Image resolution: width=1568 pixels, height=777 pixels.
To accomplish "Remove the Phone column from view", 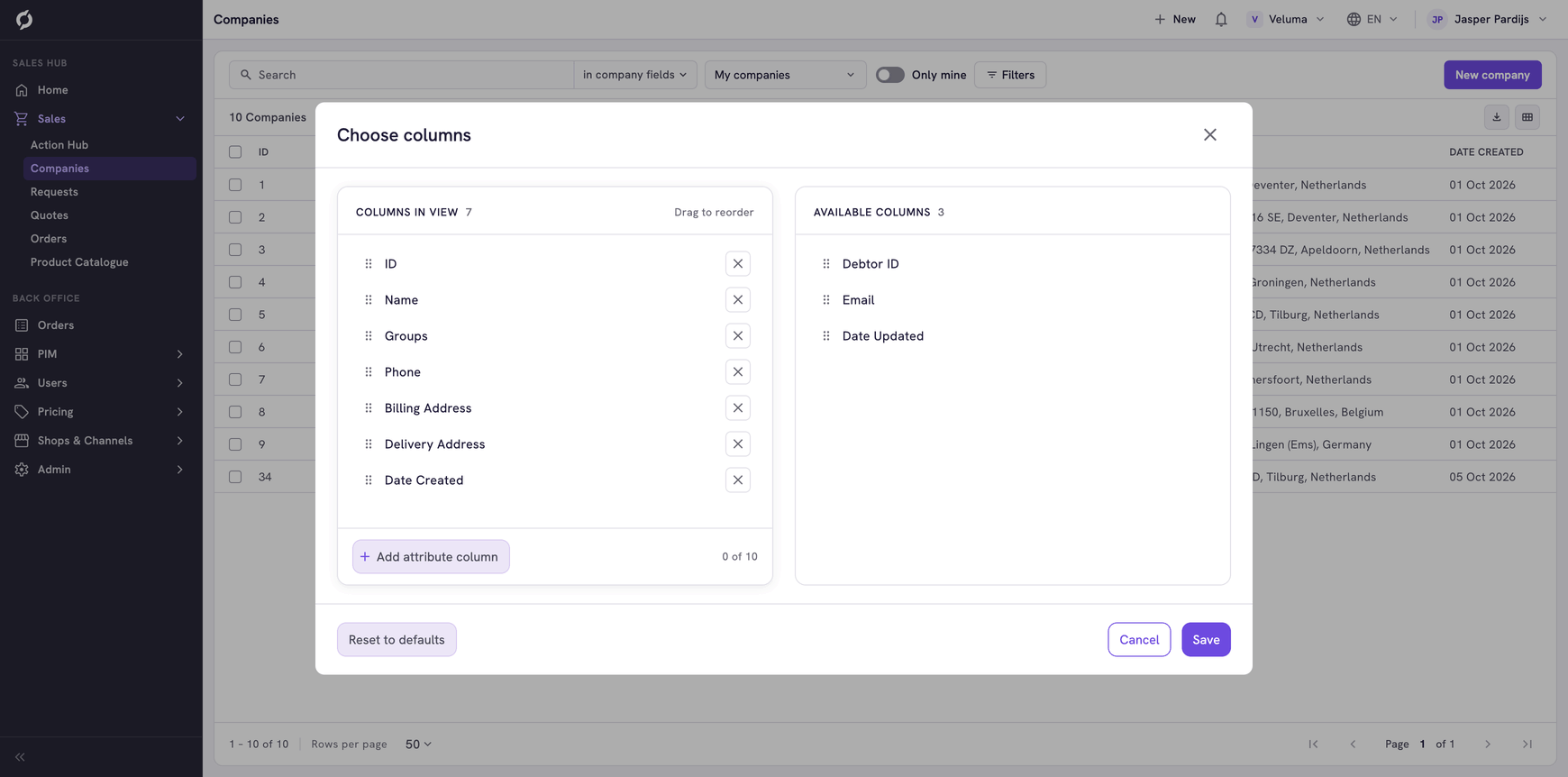I will tap(737, 372).
